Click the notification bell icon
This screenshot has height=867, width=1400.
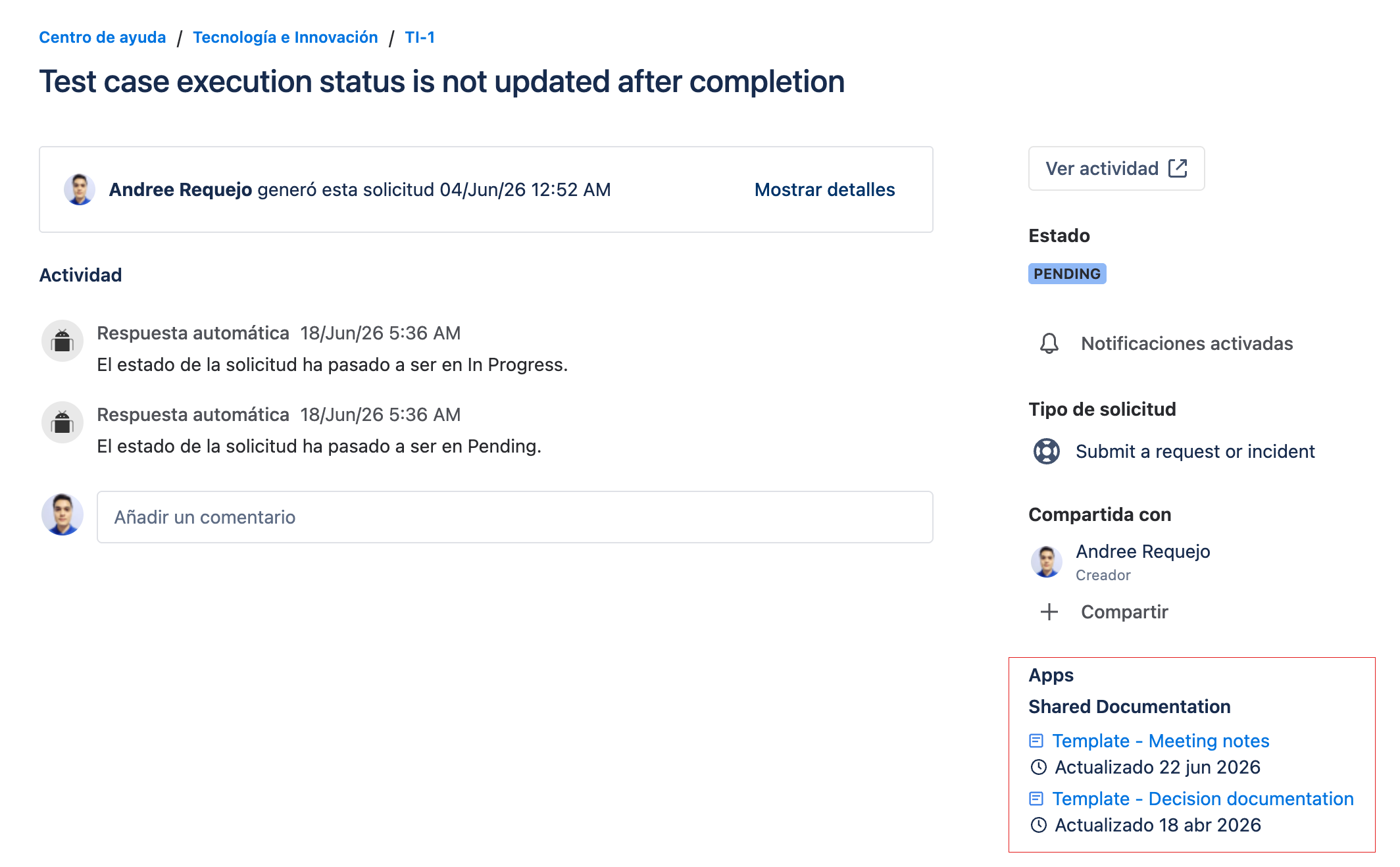point(1049,343)
